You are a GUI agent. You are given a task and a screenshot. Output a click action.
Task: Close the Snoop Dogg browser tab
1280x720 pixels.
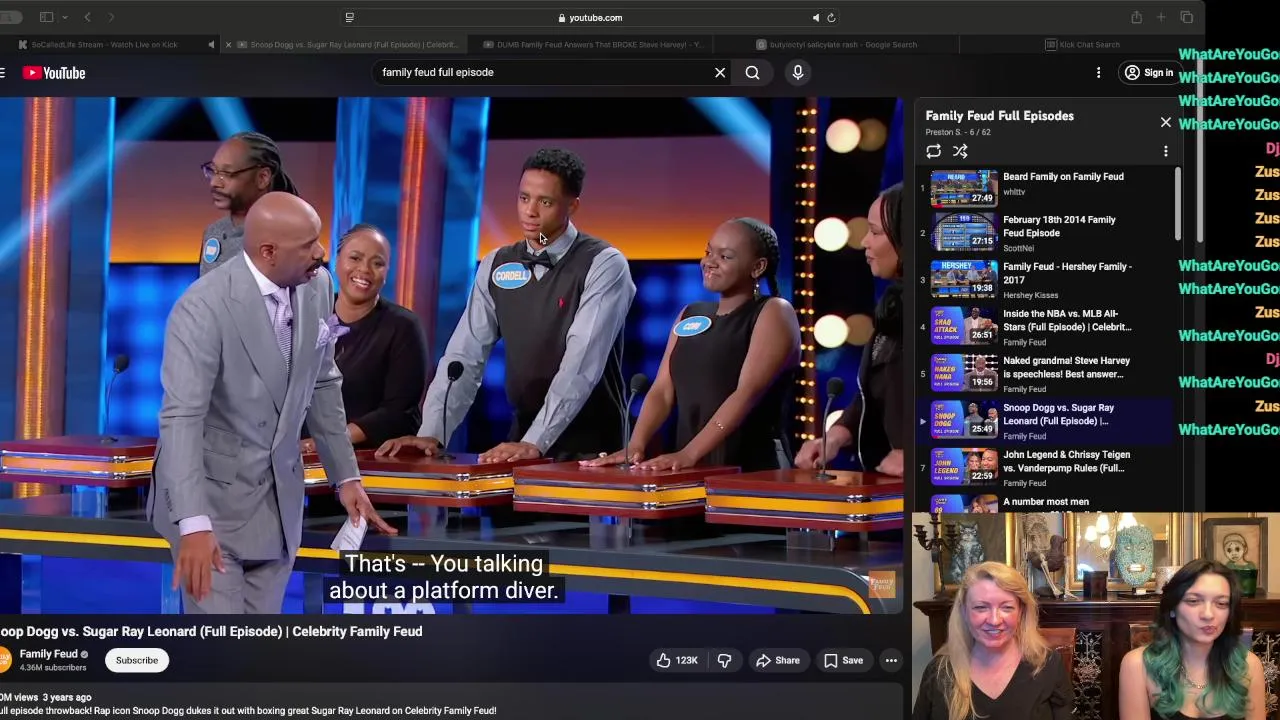(x=228, y=44)
